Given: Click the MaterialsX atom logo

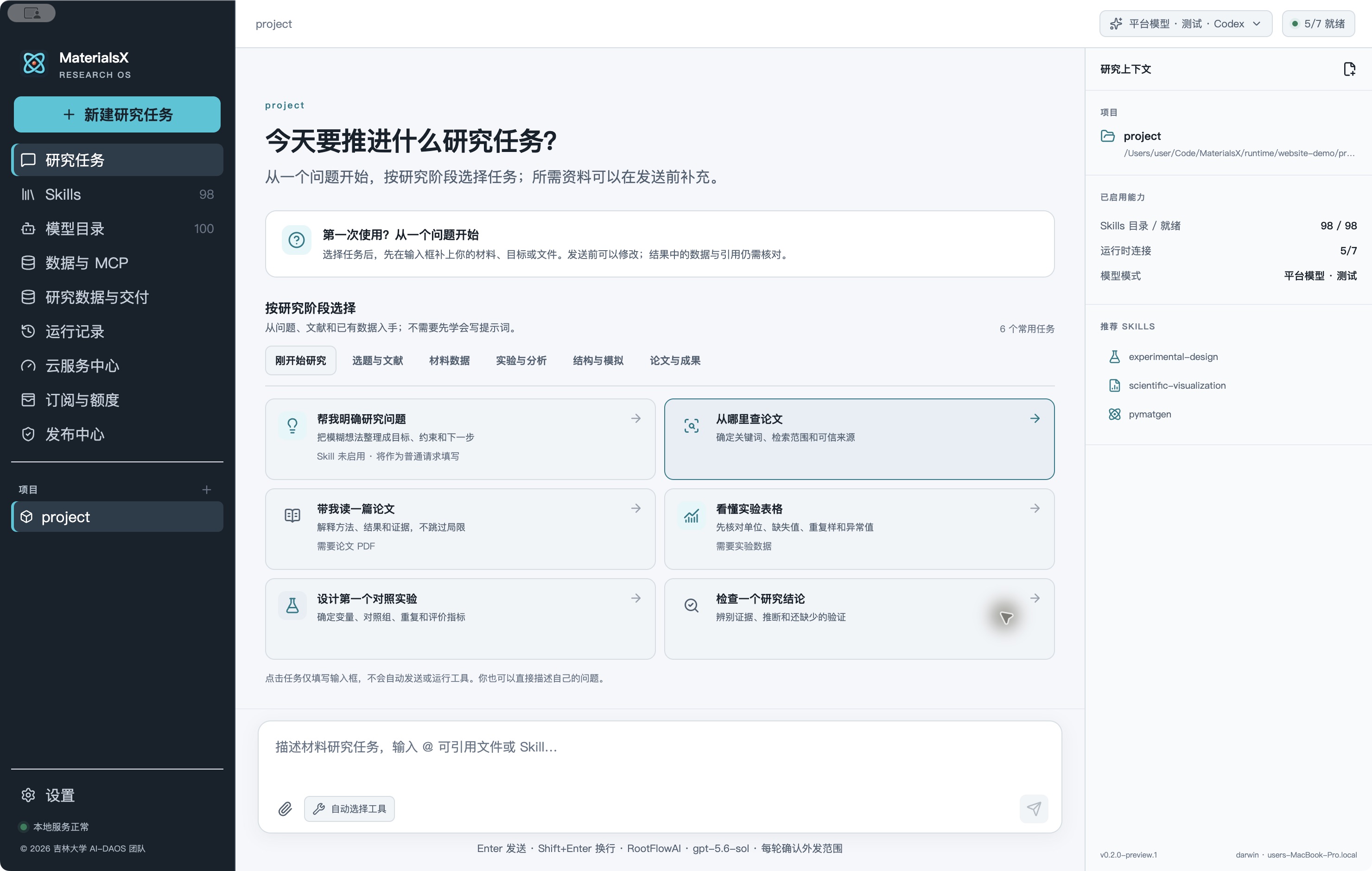Looking at the screenshot, I should pyautogui.click(x=34, y=63).
